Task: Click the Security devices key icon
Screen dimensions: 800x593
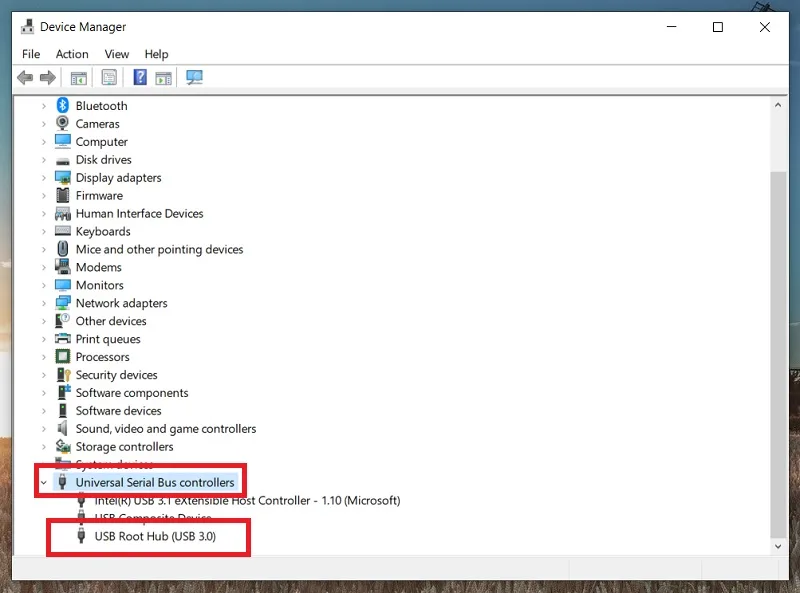Action: pyautogui.click(x=63, y=375)
